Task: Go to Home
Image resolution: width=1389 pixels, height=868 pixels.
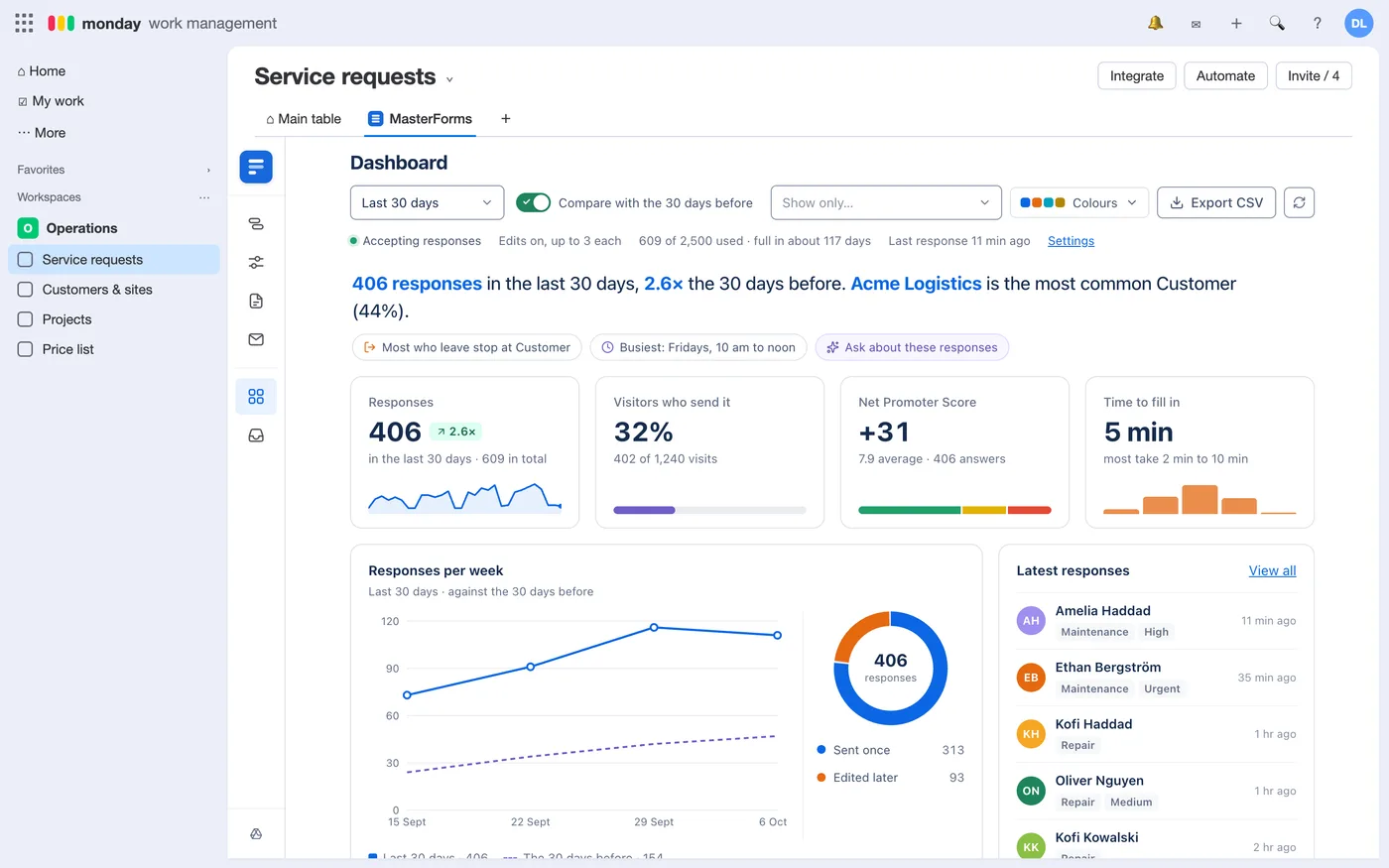Action: point(42,71)
